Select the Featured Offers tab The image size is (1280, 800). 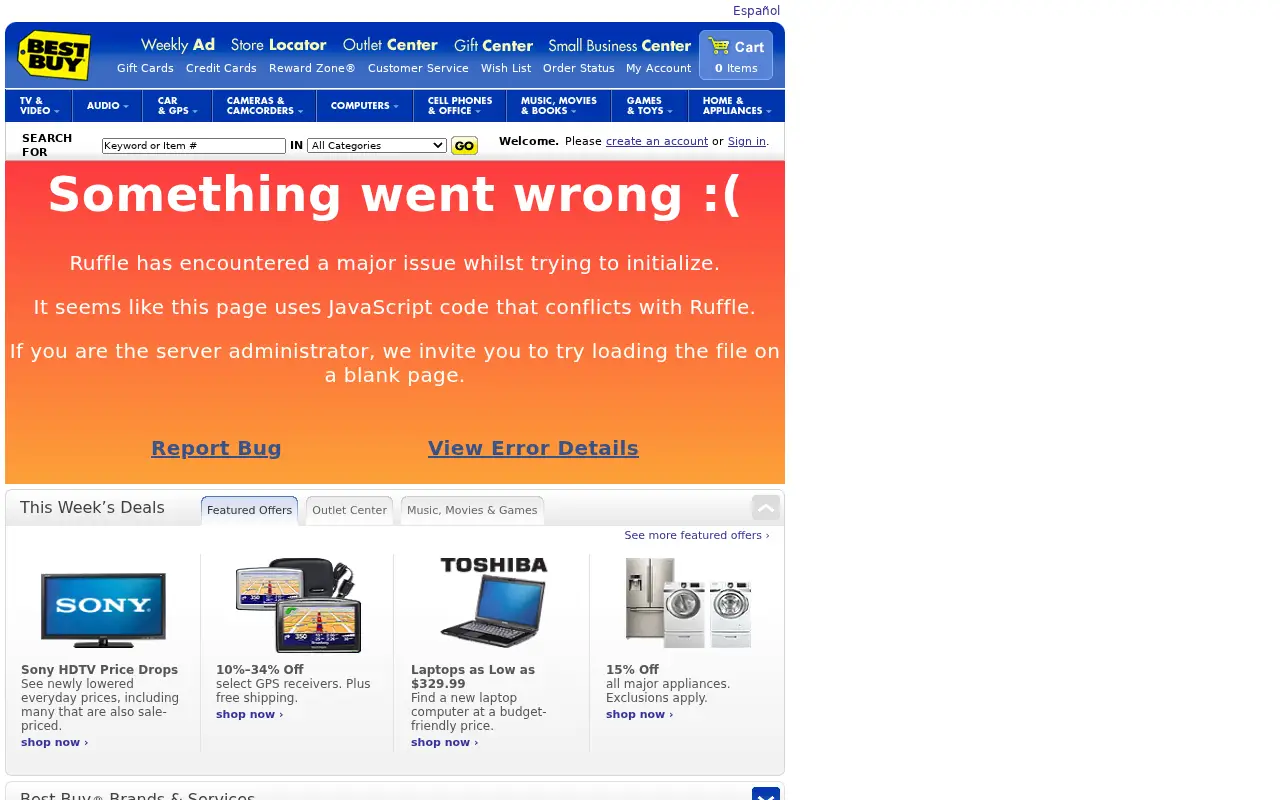pos(249,510)
